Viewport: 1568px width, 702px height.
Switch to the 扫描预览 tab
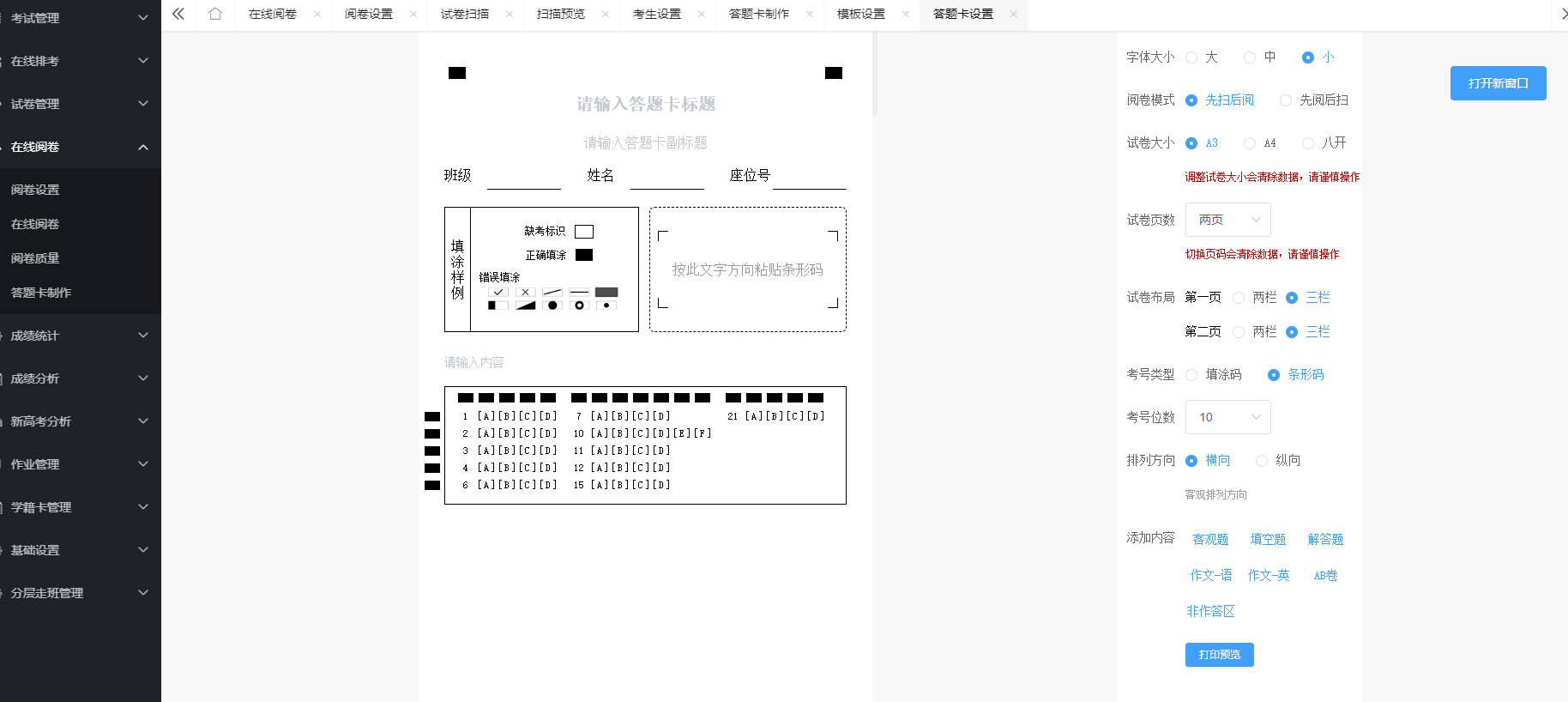pyautogui.click(x=561, y=14)
